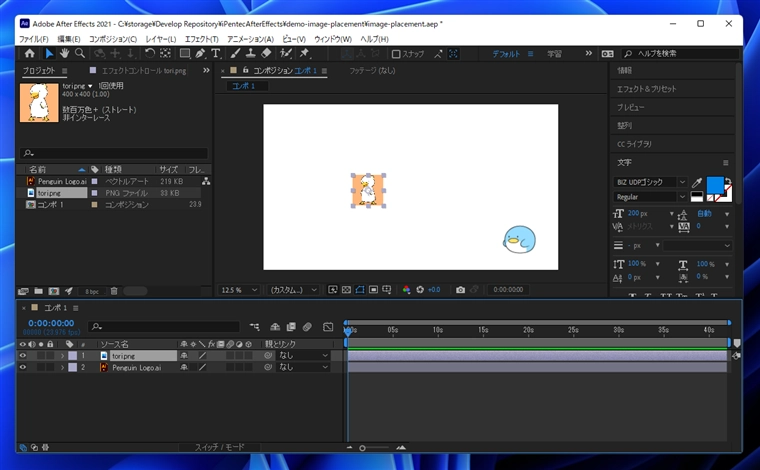Image resolution: width=760 pixels, height=470 pixels.
Task: Open the Regular font style dropdown
Action: (650, 197)
